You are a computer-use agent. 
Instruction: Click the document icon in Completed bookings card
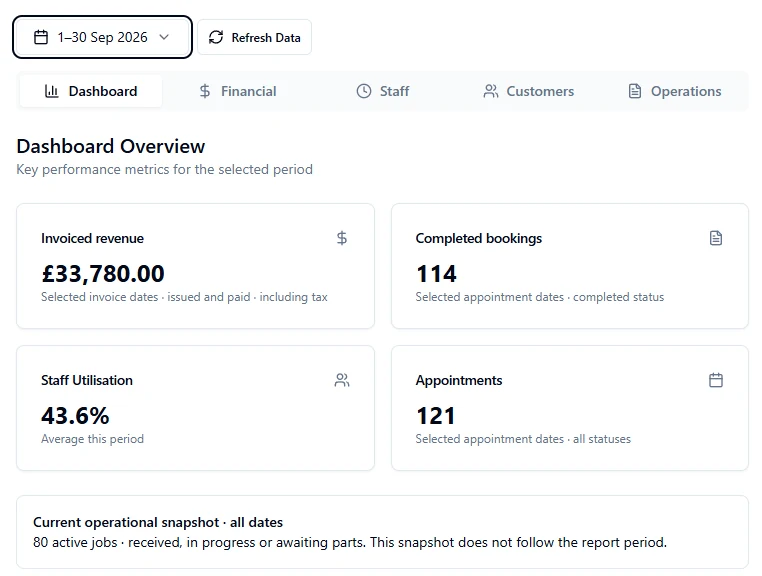click(716, 238)
